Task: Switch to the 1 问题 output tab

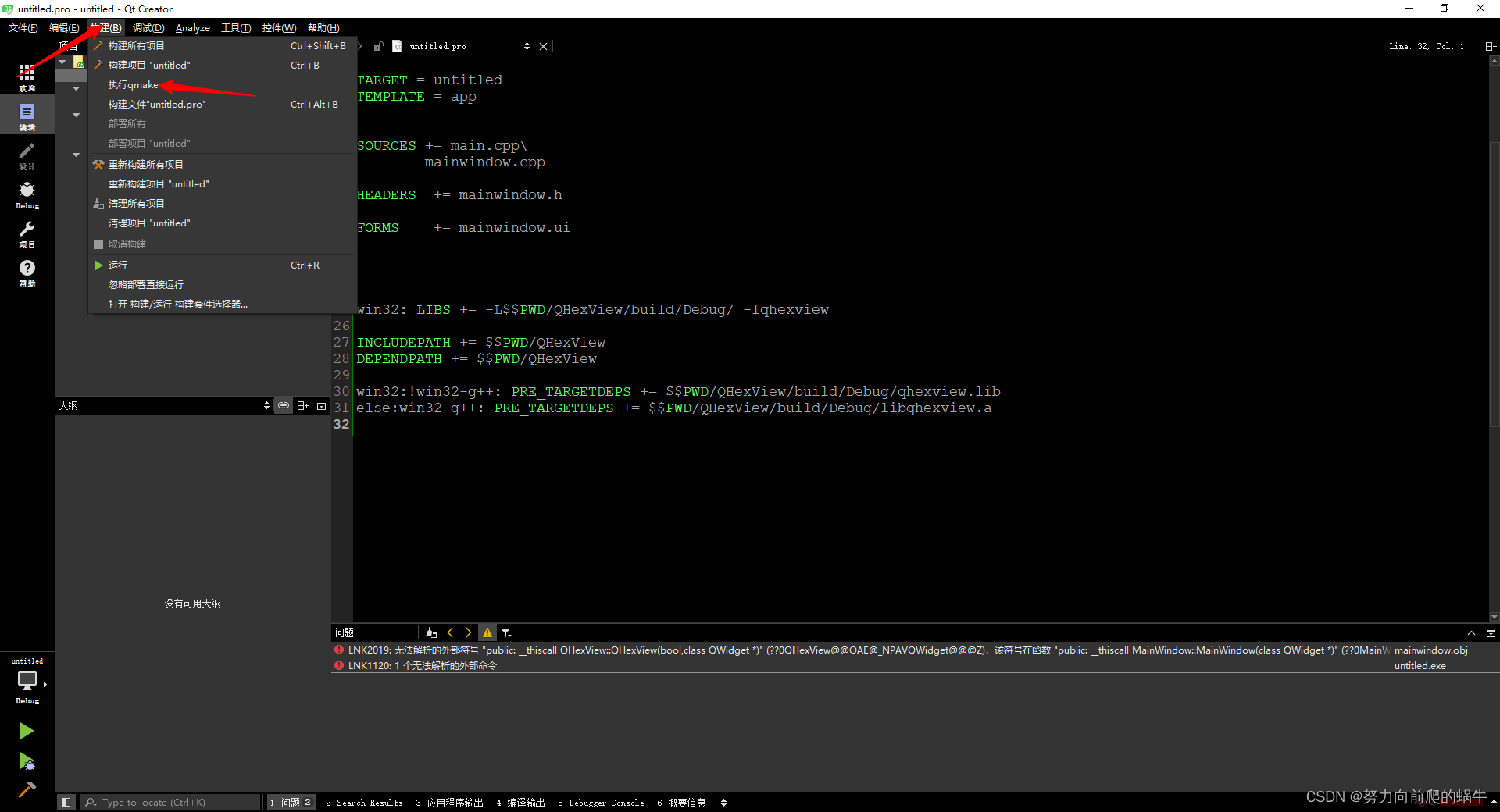Action: pyautogui.click(x=291, y=802)
